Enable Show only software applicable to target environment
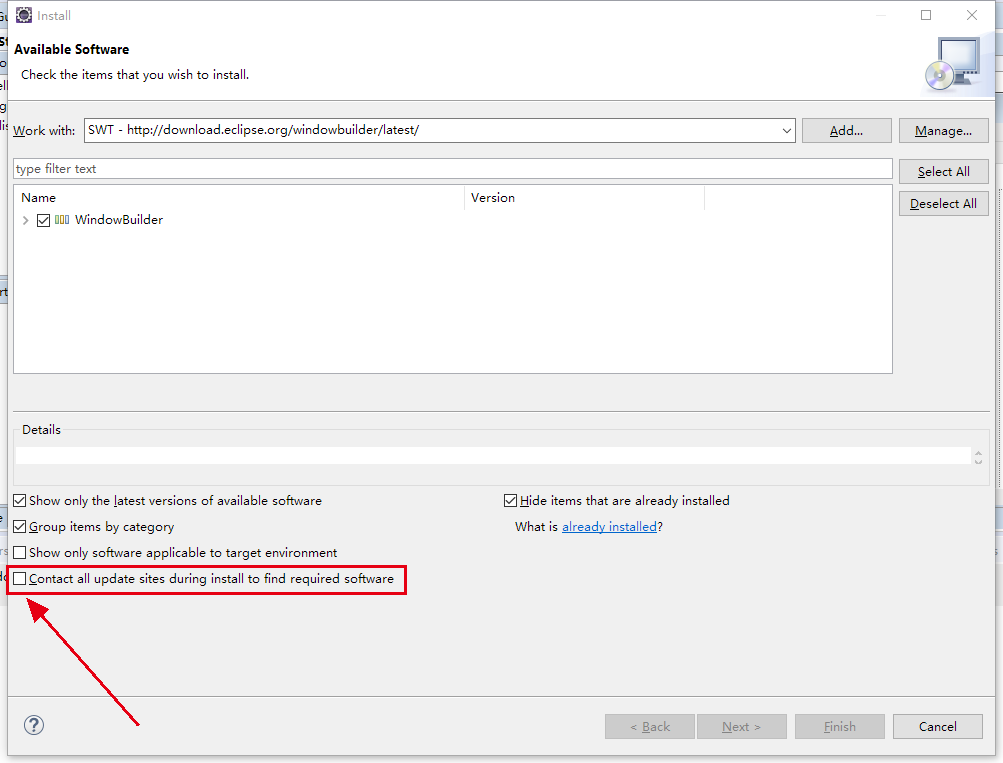This screenshot has width=1003, height=763. [x=20, y=552]
